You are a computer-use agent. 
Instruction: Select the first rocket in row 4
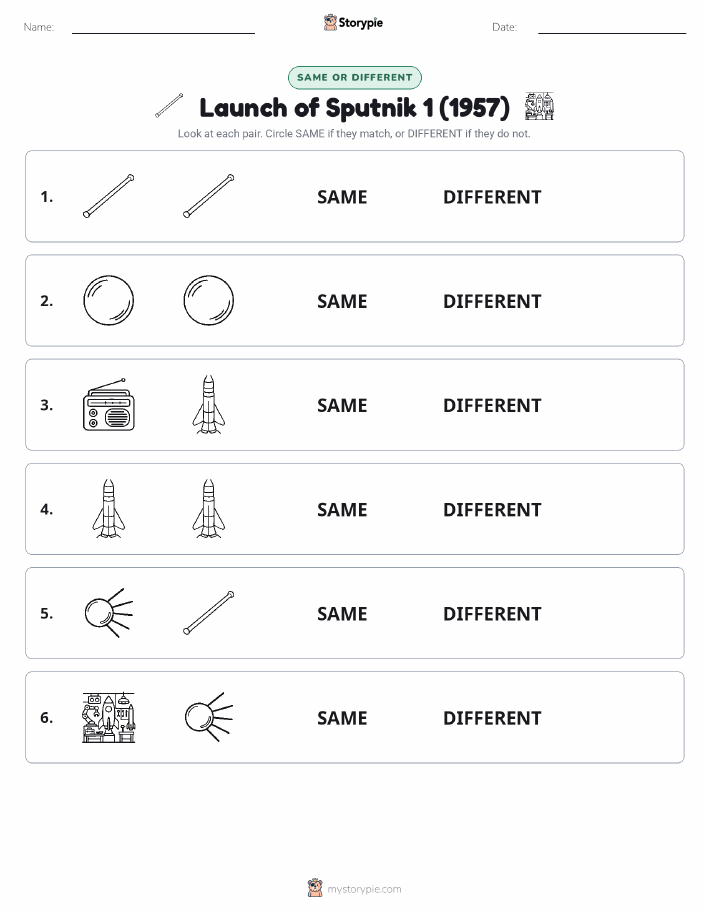coord(109,509)
